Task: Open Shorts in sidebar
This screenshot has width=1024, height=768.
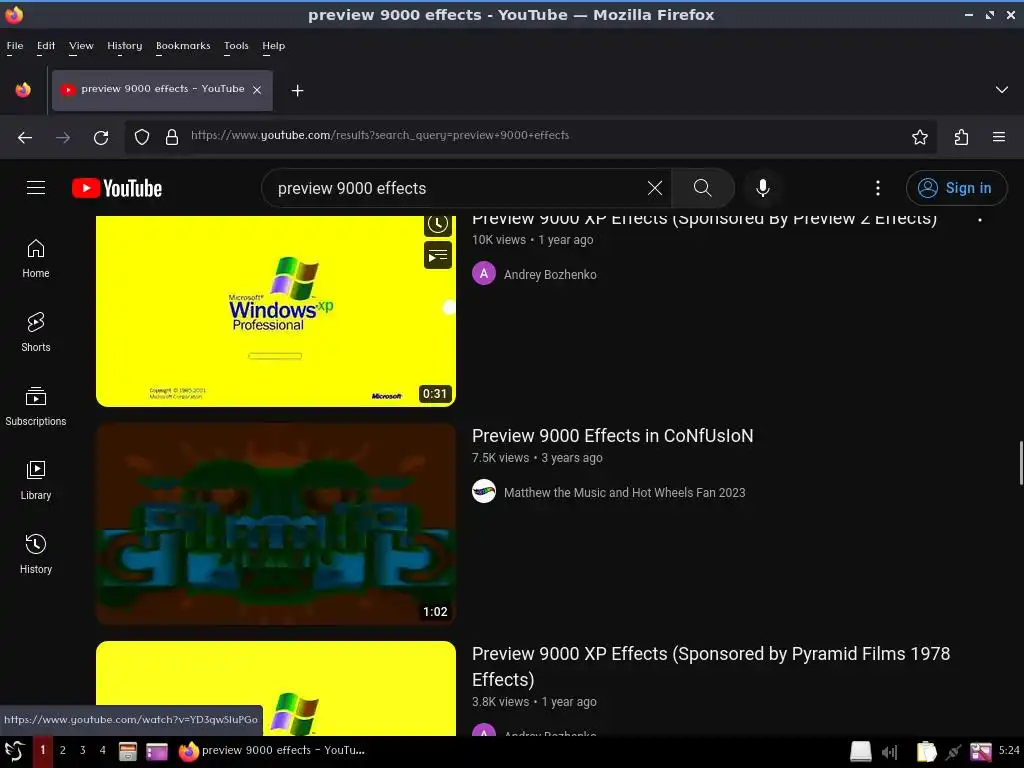Action: click(x=36, y=332)
